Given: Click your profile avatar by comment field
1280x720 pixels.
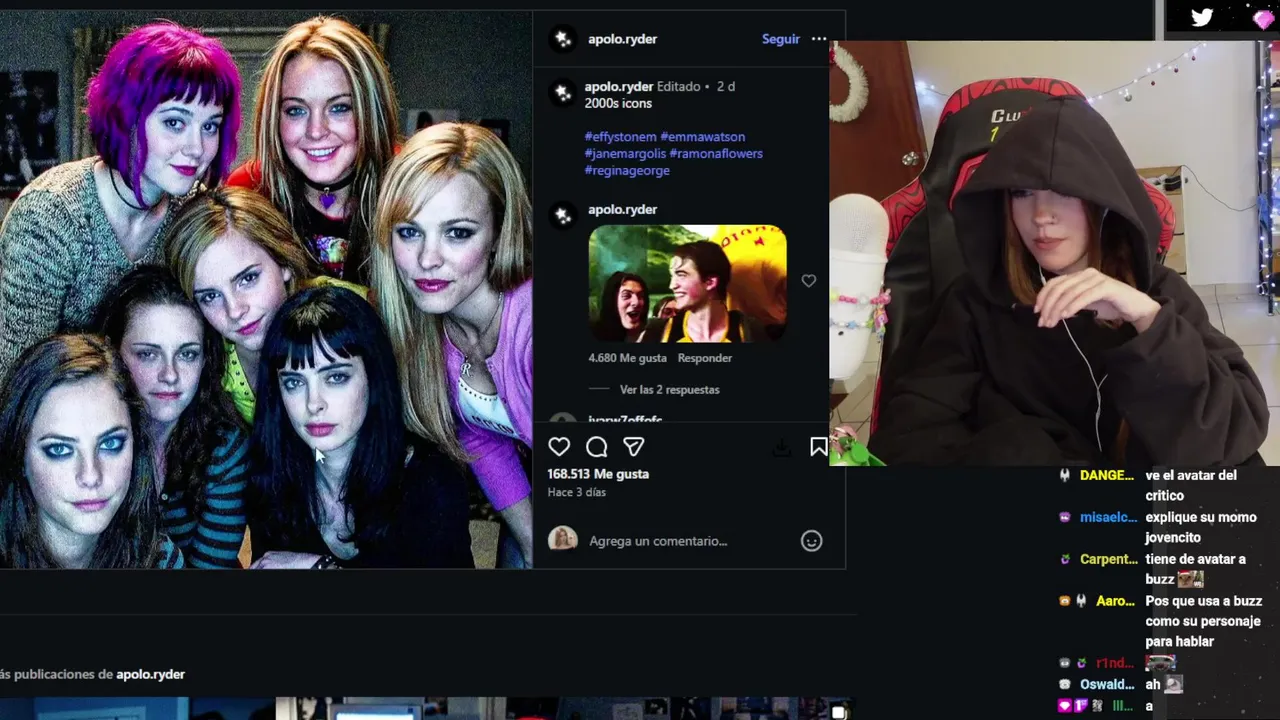Looking at the screenshot, I should (563, 539).
